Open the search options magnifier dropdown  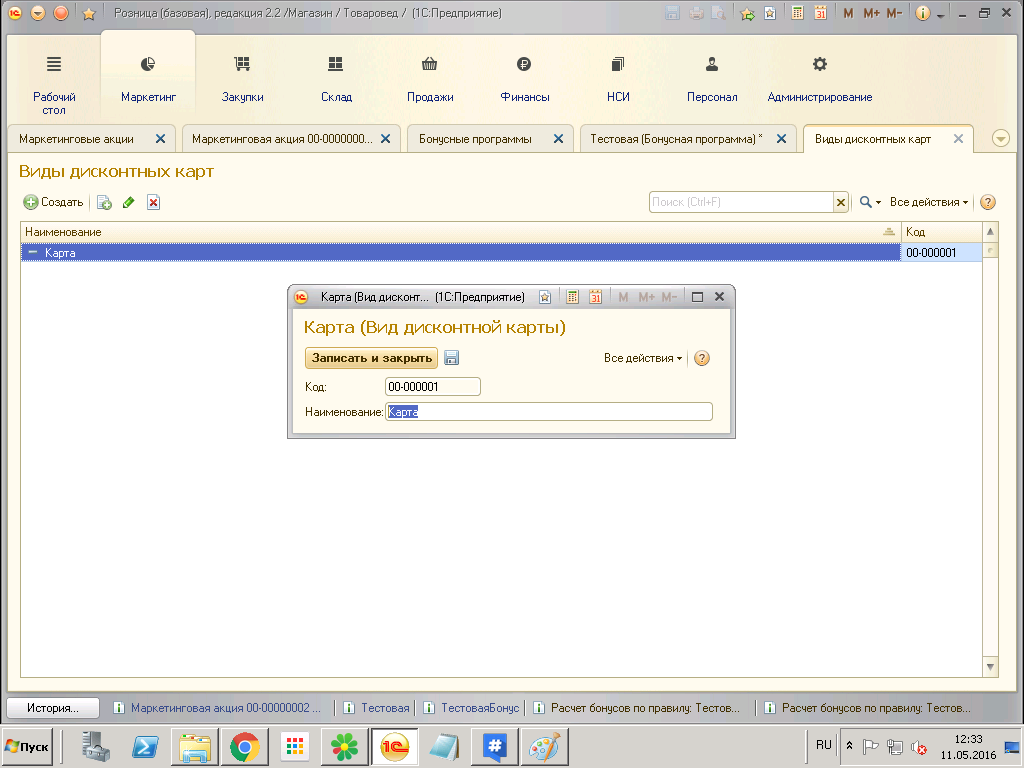coord(870,202)
